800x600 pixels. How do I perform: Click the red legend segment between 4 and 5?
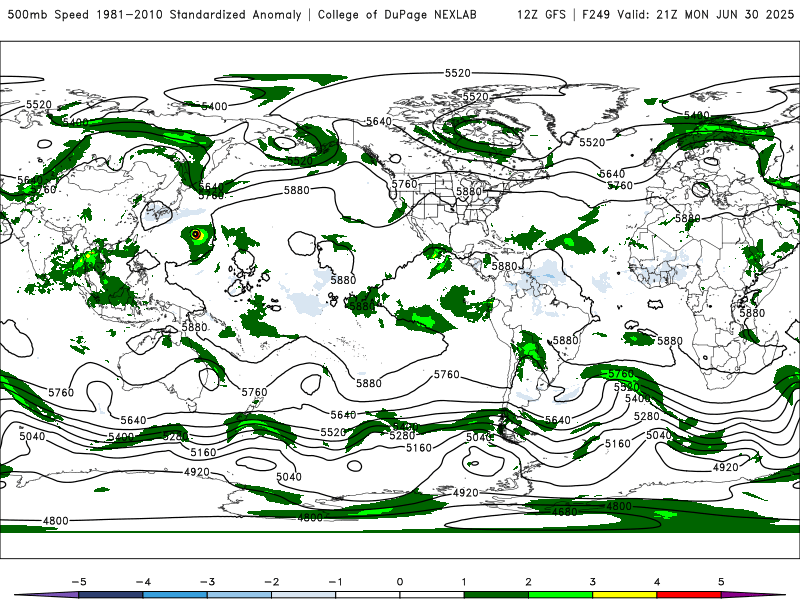pos(689,595)
